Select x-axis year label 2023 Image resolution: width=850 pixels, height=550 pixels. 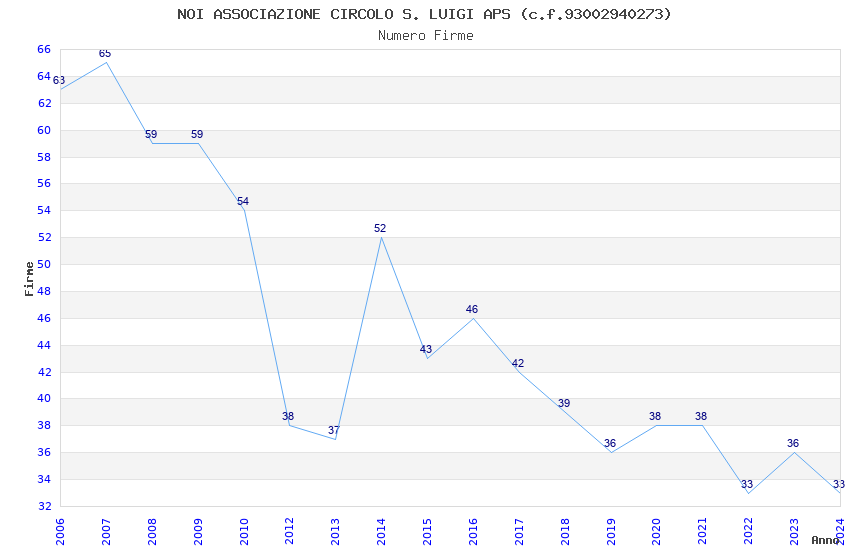pos(795,532)
